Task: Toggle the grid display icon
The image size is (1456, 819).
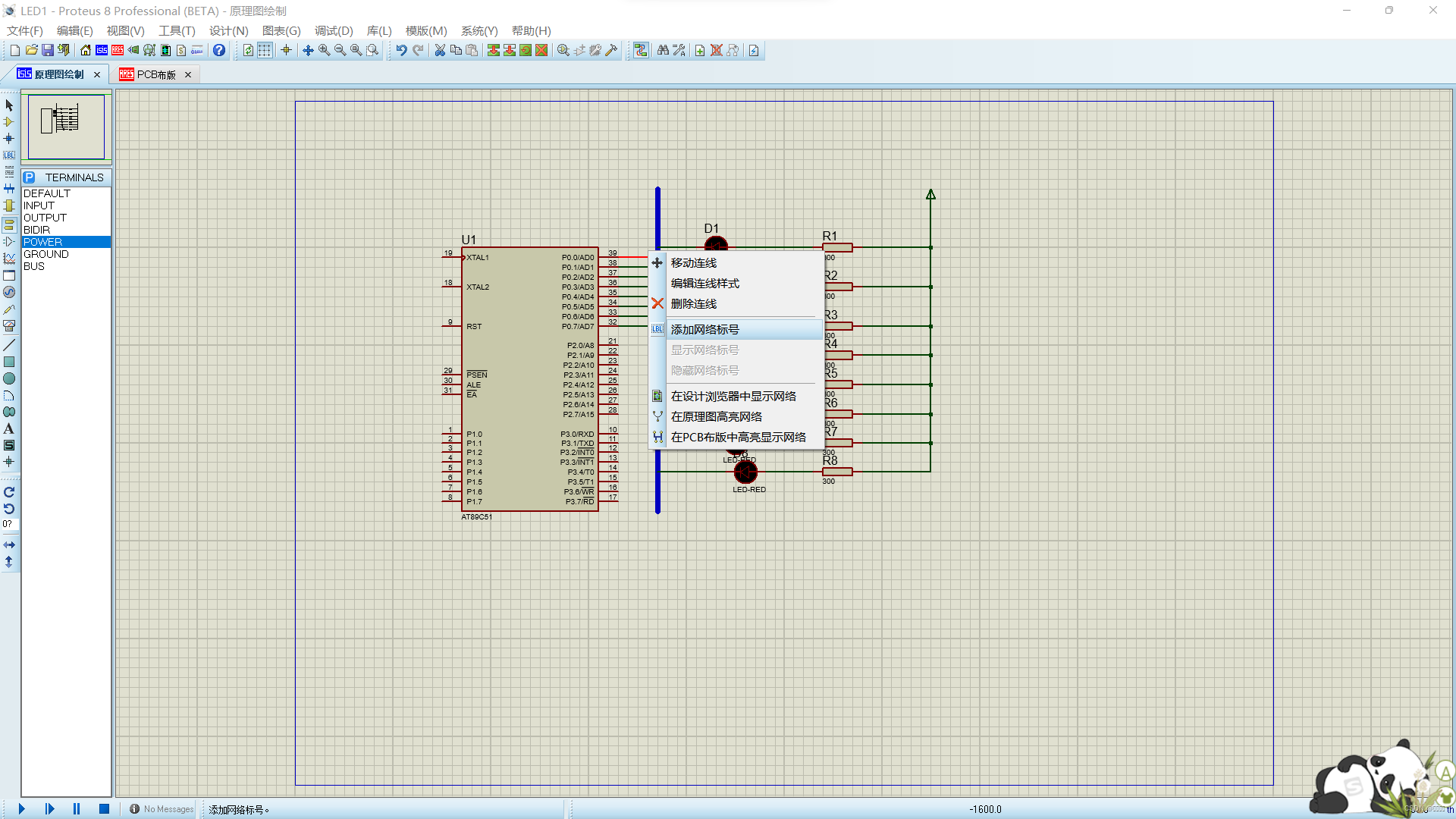Action: pyautogui.click(x=264, y=50)
